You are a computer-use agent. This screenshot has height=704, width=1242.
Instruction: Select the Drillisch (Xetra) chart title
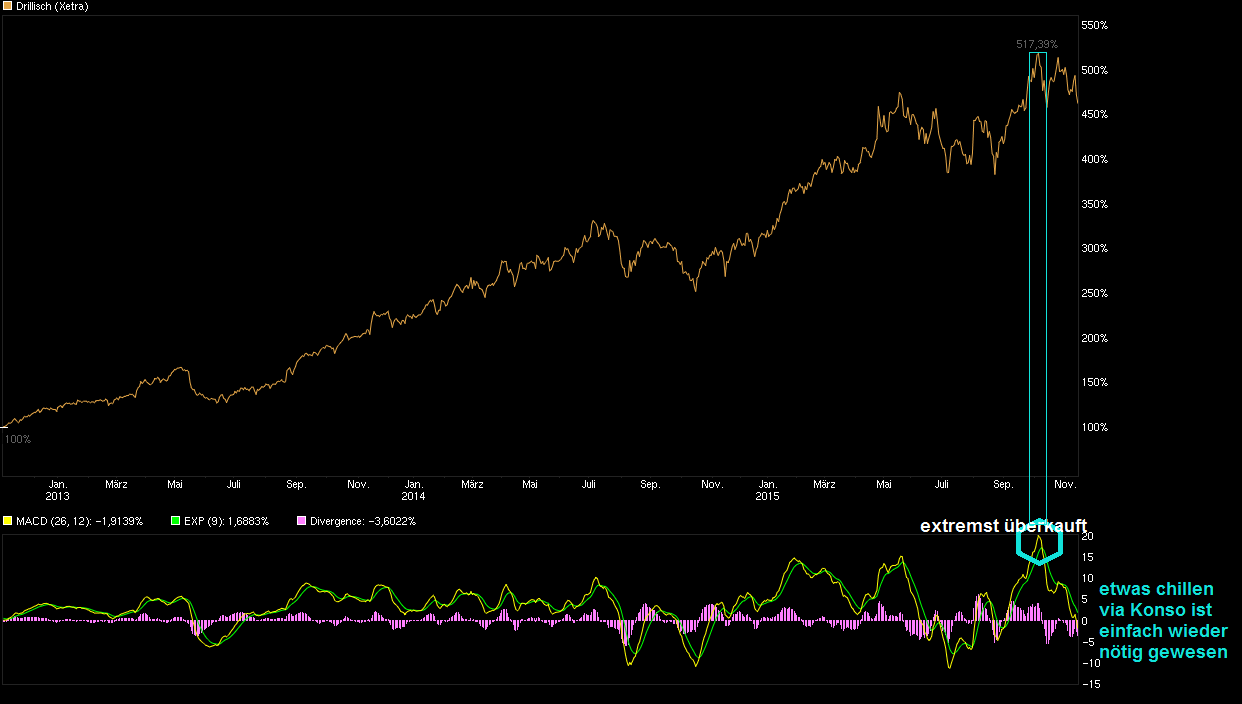tap(52, 6)
